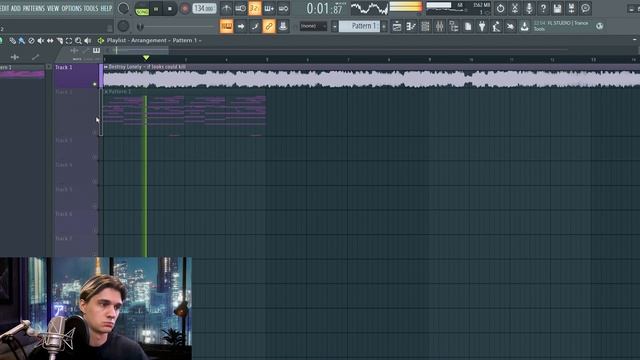Toggle the 3-2-1 recording countdown
Image resolution: width=640 pixels, height=360 pixels.
tap(255, 8)
